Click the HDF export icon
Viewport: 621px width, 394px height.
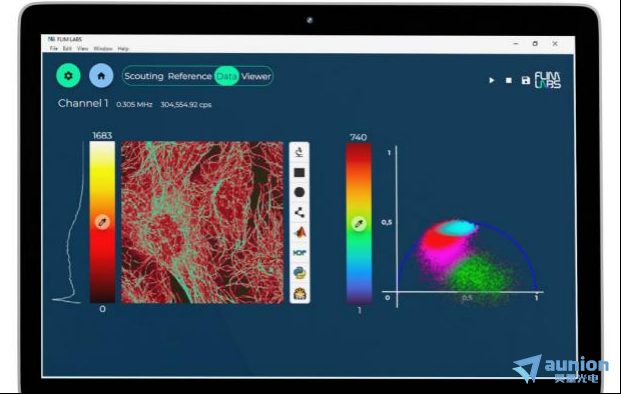300,252
